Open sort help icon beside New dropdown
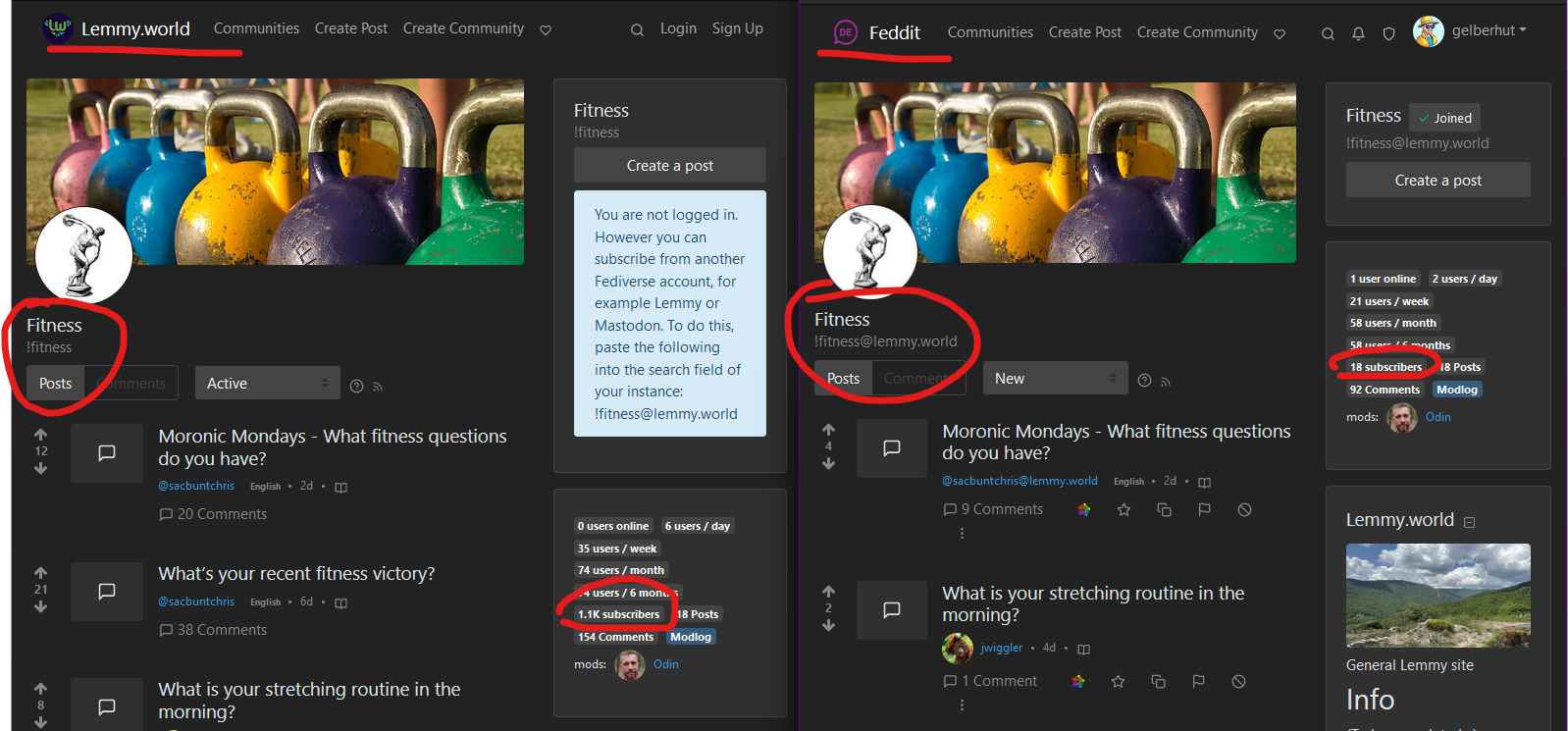This screenshot has width=1568, height=731. 1144,380
